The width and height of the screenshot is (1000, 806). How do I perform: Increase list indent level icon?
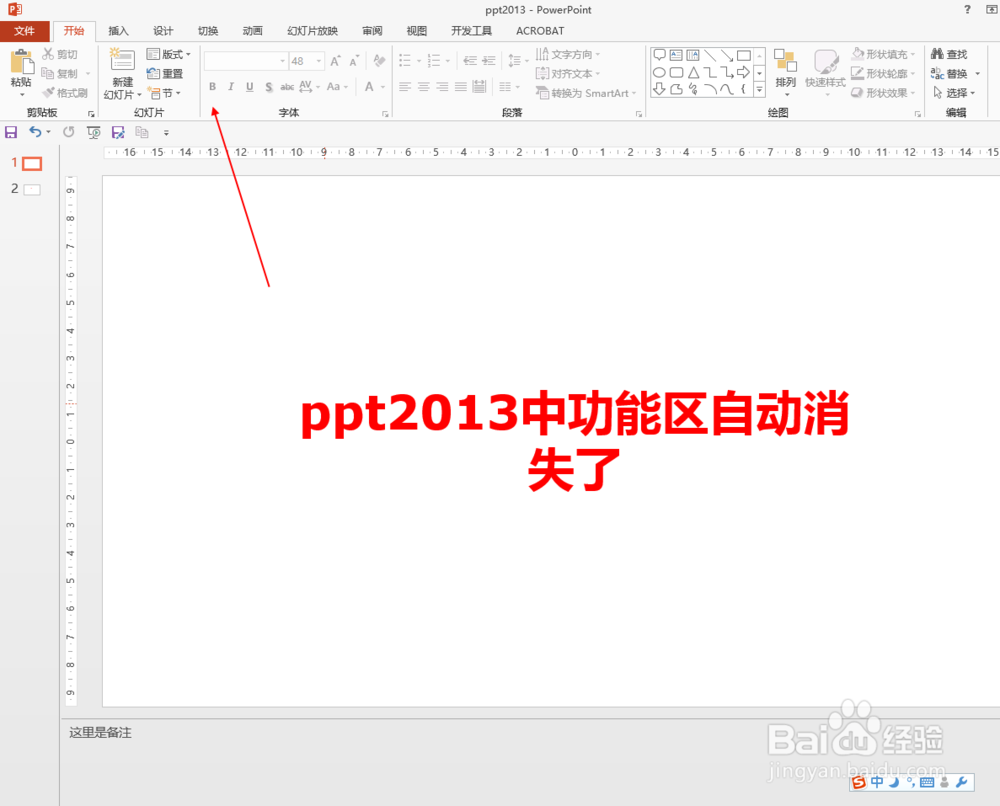tap(489, 61)
